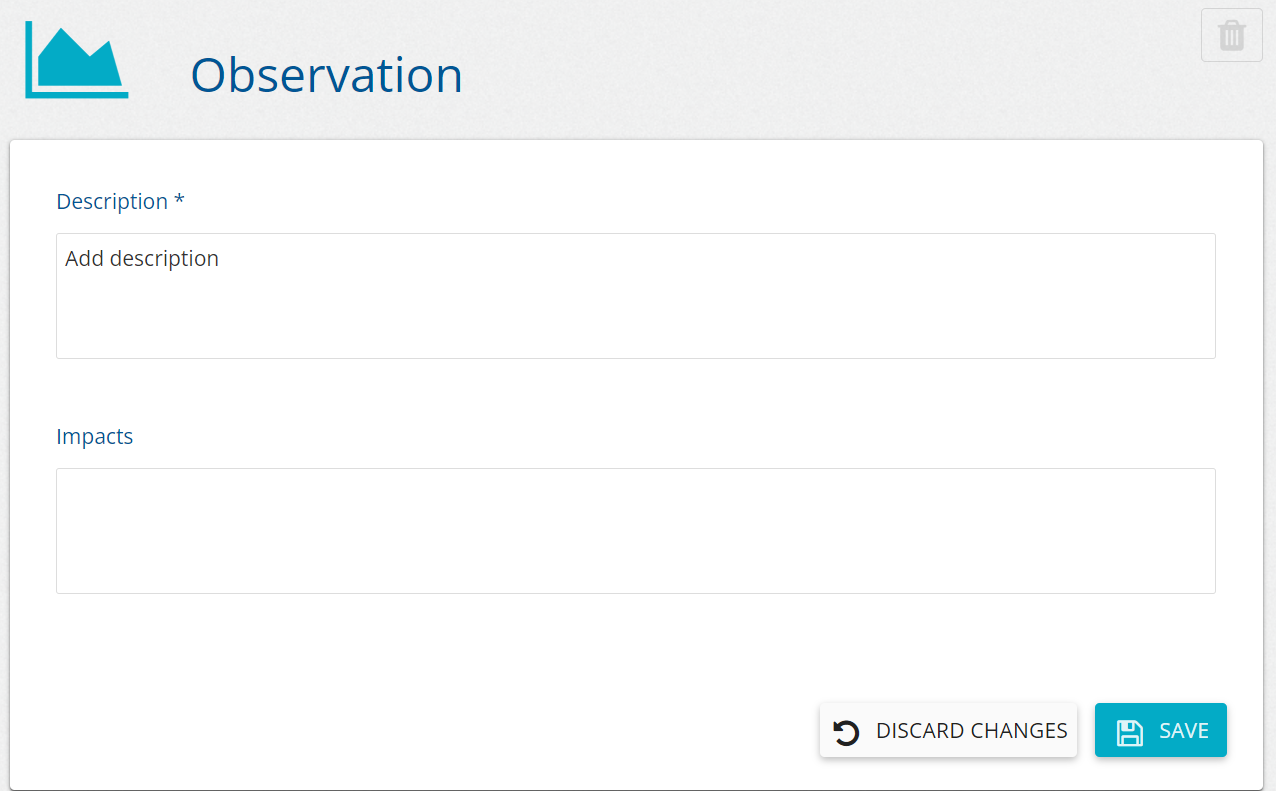
Task: Click the required asterisk beside Description
Action: pos(179,201)
